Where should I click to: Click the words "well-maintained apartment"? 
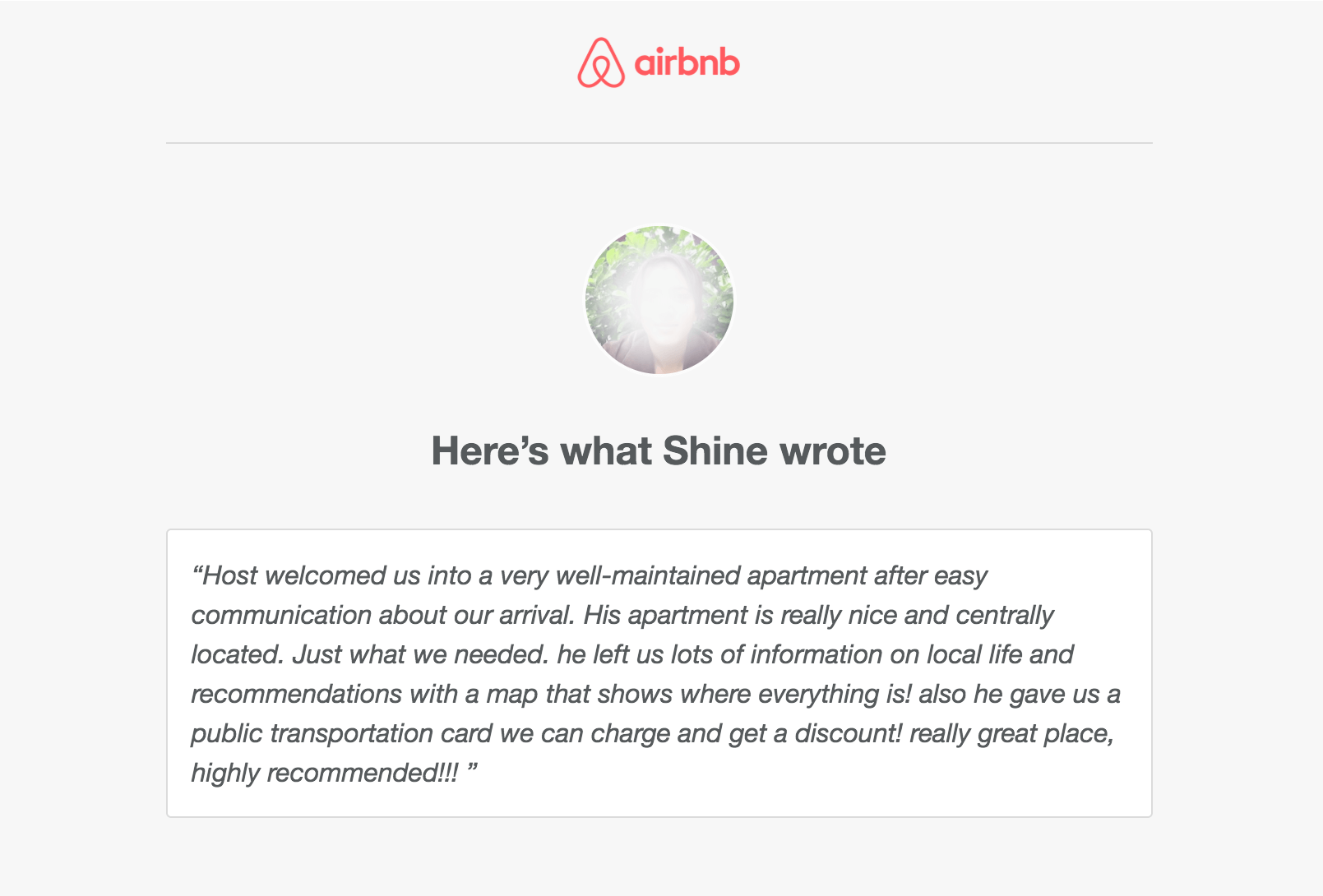click(711, 575)
